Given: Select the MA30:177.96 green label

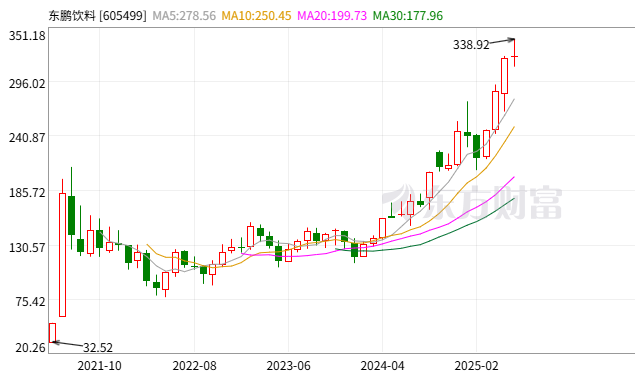Looking at the screenshot, I should point(408,16).
